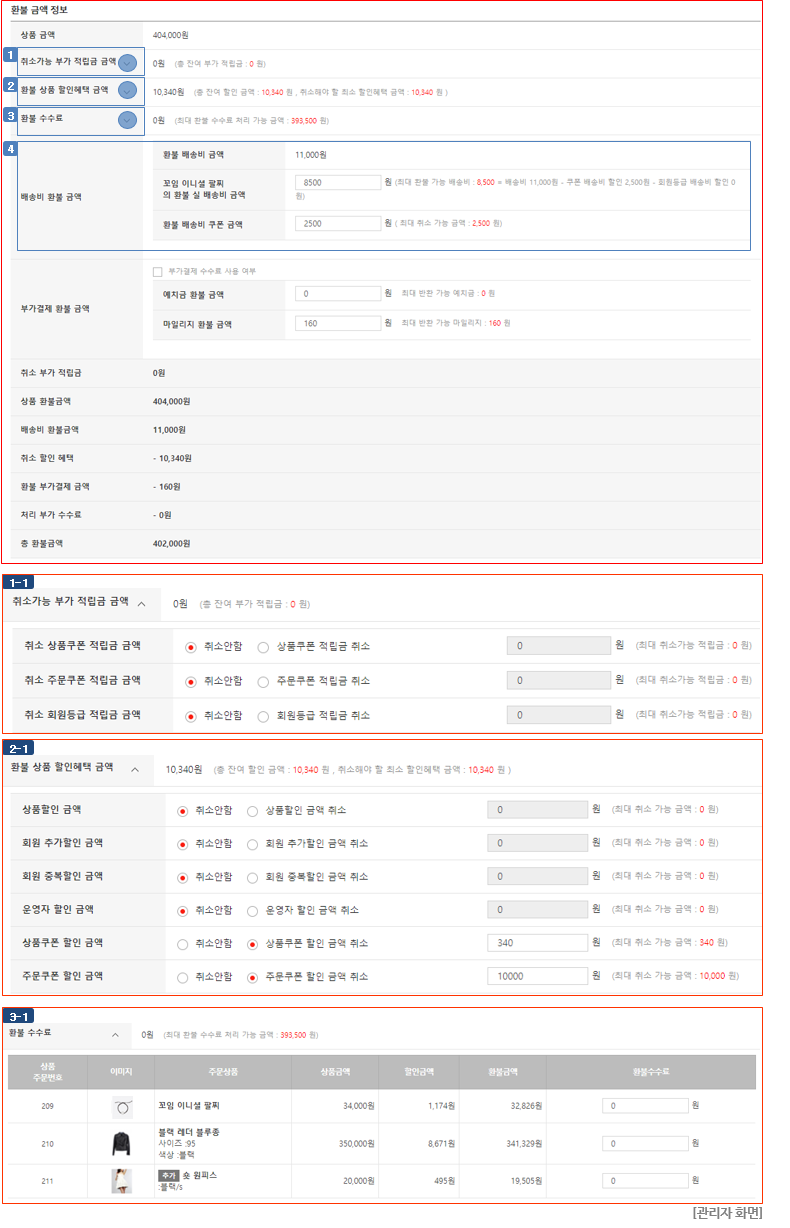Screen dimensions: 790x1228
Task: Tick the 부가결제 수수료 사용 여부 checkbox
Action: [x=157, y=271]
